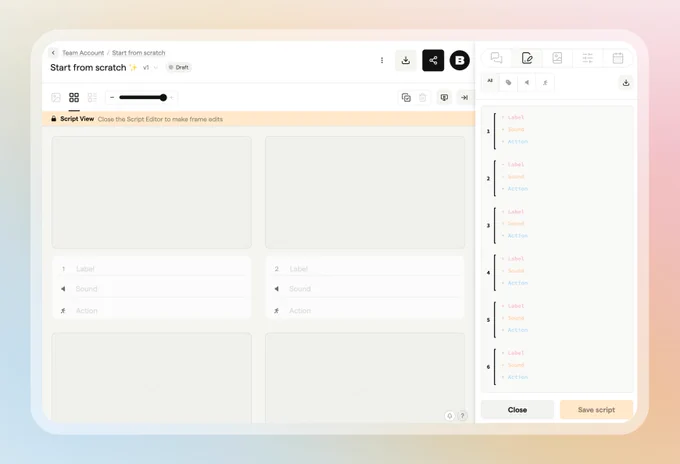This screenshot has width=680, height=464.
Task: Open the B account avatar menu
Action: click(x=460, y=60)
